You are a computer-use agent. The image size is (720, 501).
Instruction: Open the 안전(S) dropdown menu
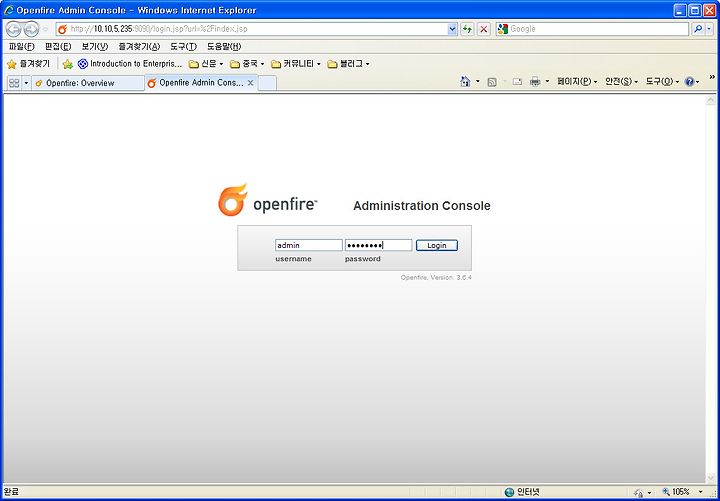621,82
